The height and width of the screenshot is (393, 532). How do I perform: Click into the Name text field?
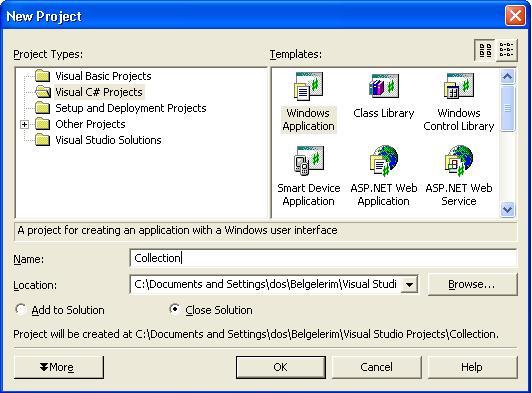(323, 258)
